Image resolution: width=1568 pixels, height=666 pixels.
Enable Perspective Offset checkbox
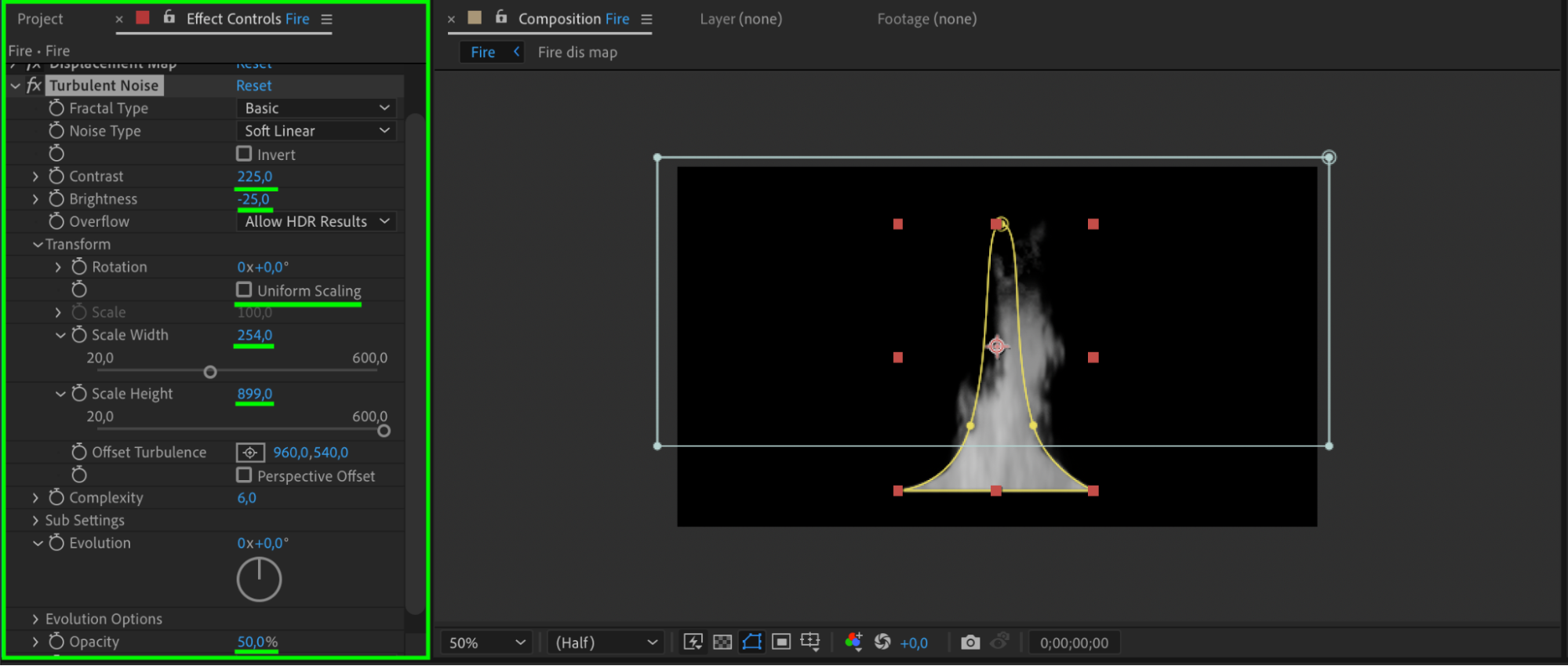tap(245, 475)
